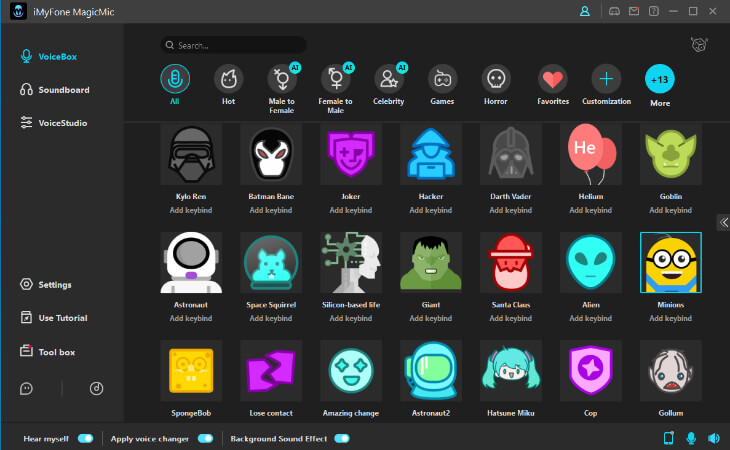Open Use Tutorial in the sidebar

click(x=54, y=318)
